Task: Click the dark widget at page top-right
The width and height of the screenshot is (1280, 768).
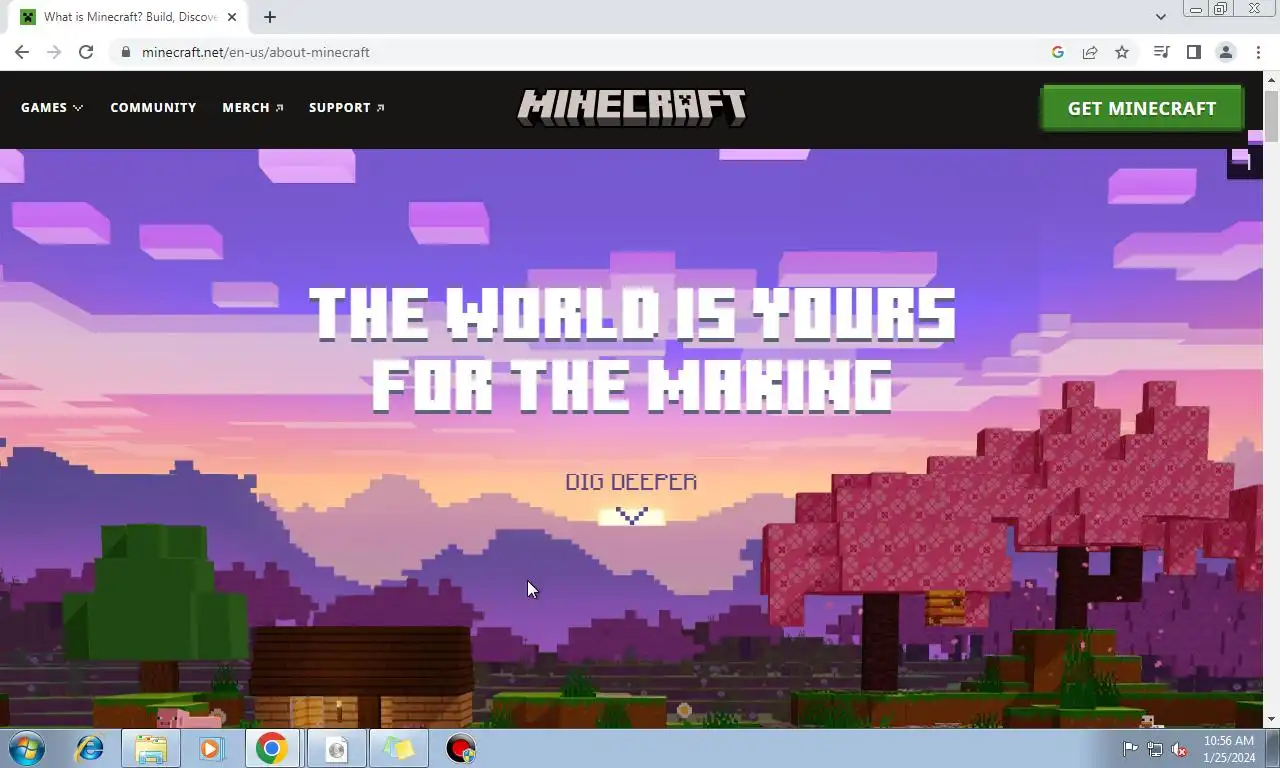Action: [1245, 162]
